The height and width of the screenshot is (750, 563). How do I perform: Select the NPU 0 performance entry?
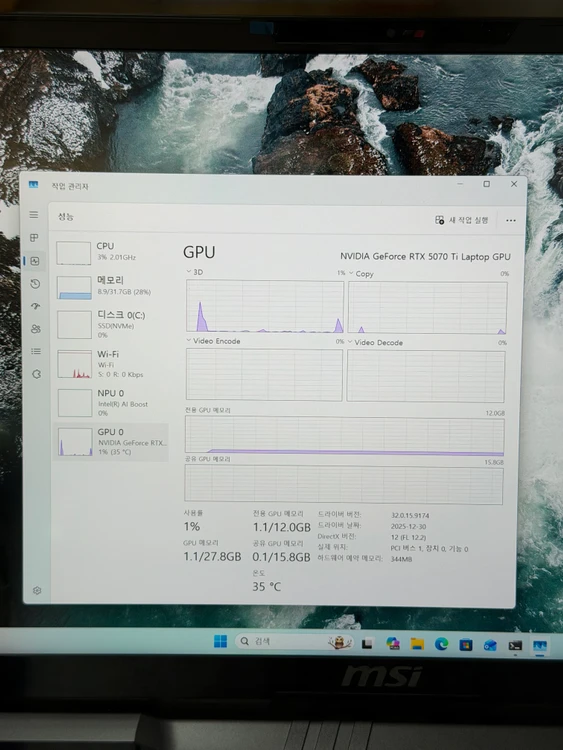click(112, 403)
